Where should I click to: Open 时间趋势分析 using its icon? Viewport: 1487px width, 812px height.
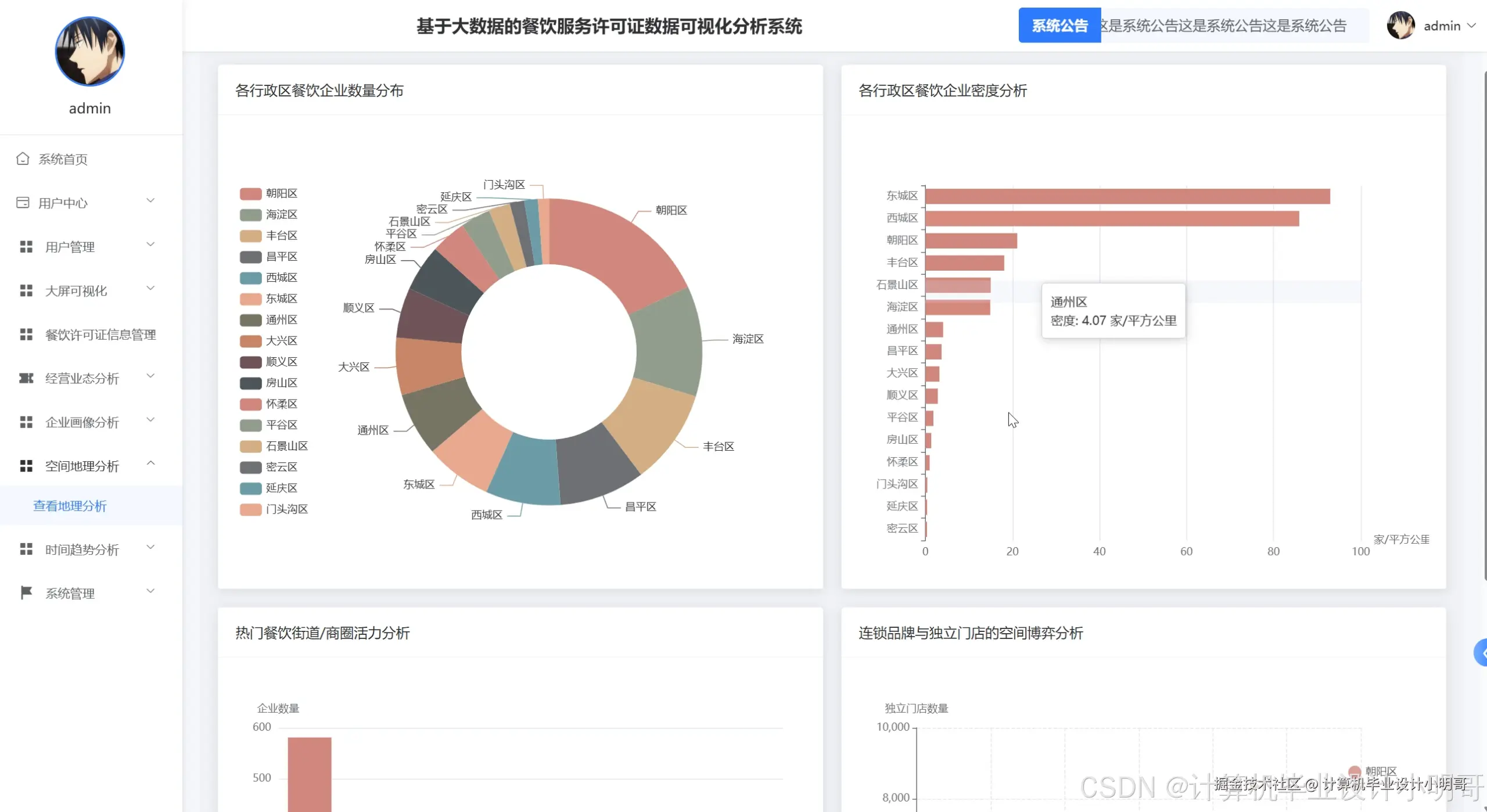[x=26, y=548]
